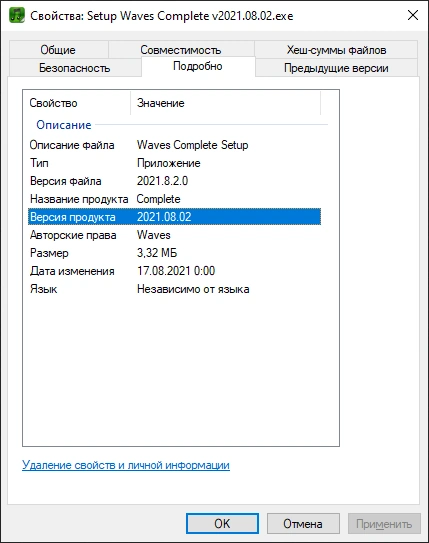
Task: Open the Предыдущие версии tab
Action: coord(336,68)
